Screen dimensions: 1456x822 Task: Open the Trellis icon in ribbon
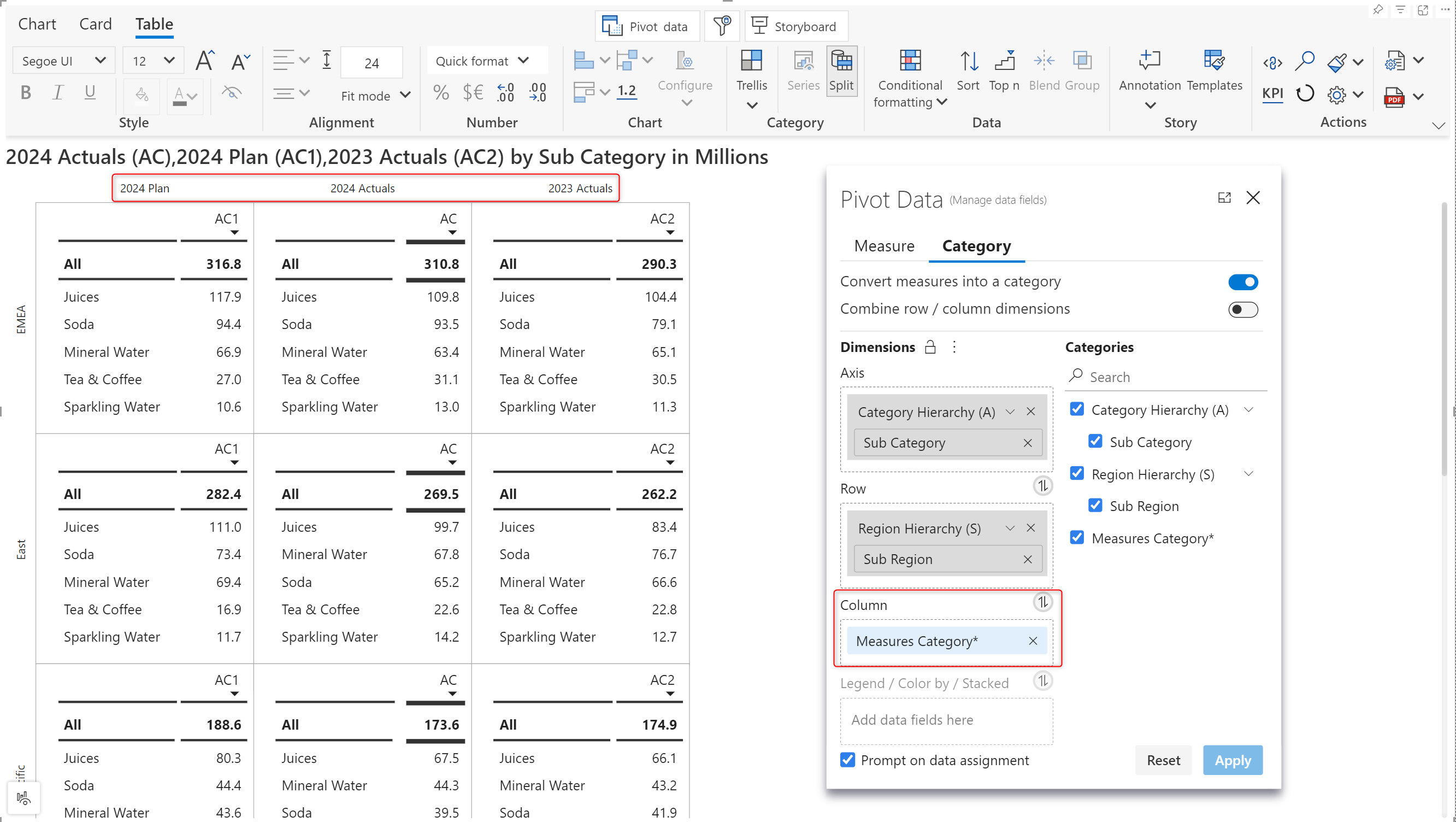[751, 62]
